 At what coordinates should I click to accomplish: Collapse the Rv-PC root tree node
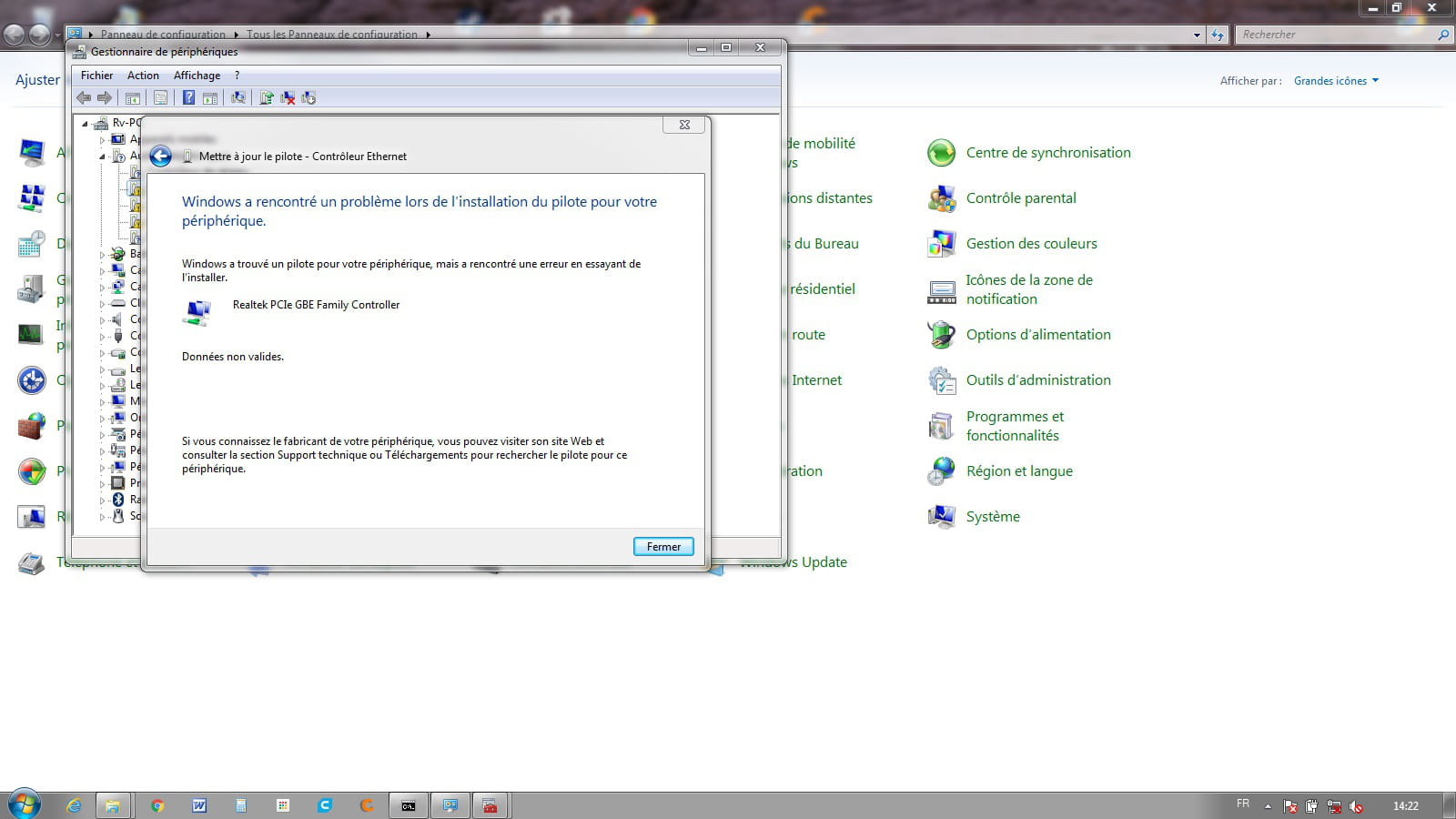click(86, 123)
